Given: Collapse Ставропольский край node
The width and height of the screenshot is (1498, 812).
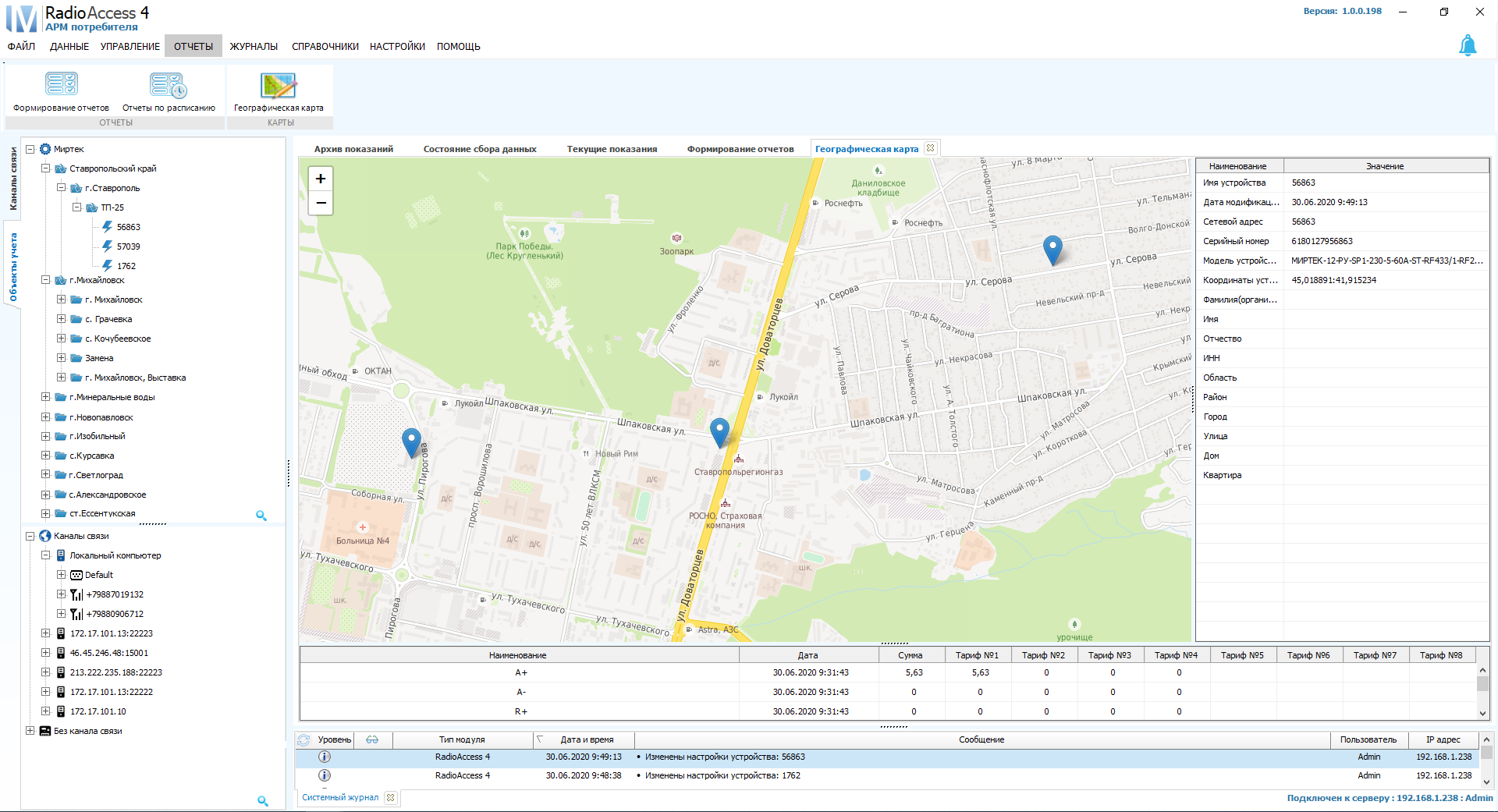Looking at the screenshot, I should pyautogui.click(x=45, y=168).
